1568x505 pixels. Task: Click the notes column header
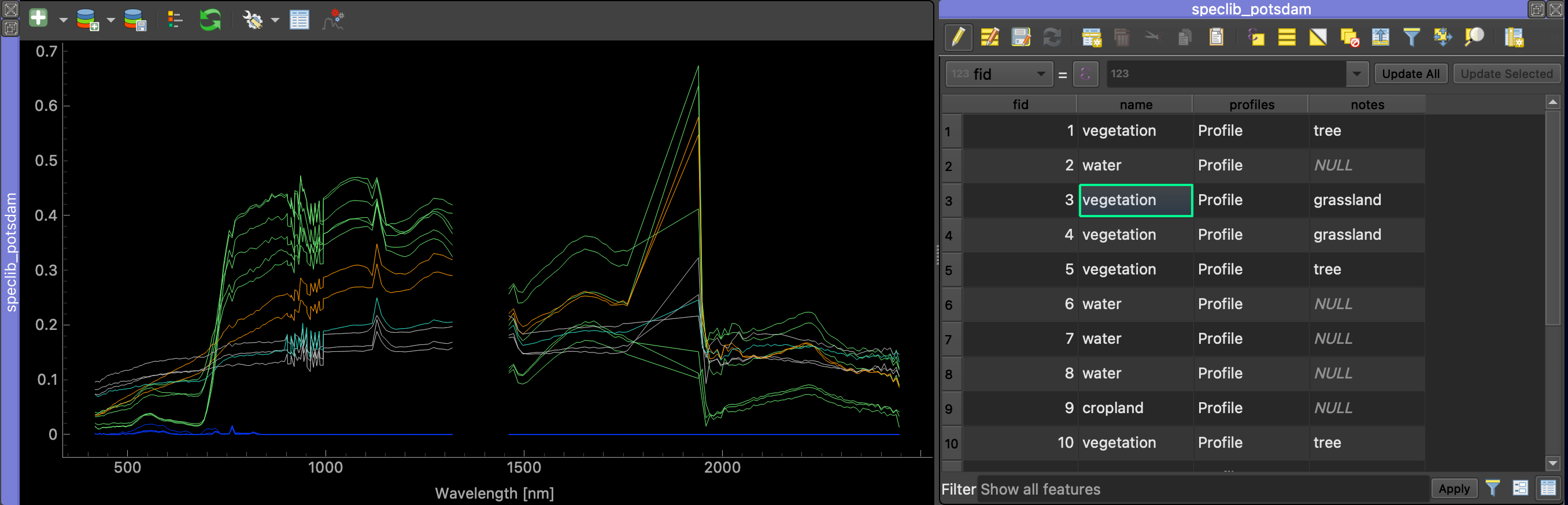coord(1367,105)
